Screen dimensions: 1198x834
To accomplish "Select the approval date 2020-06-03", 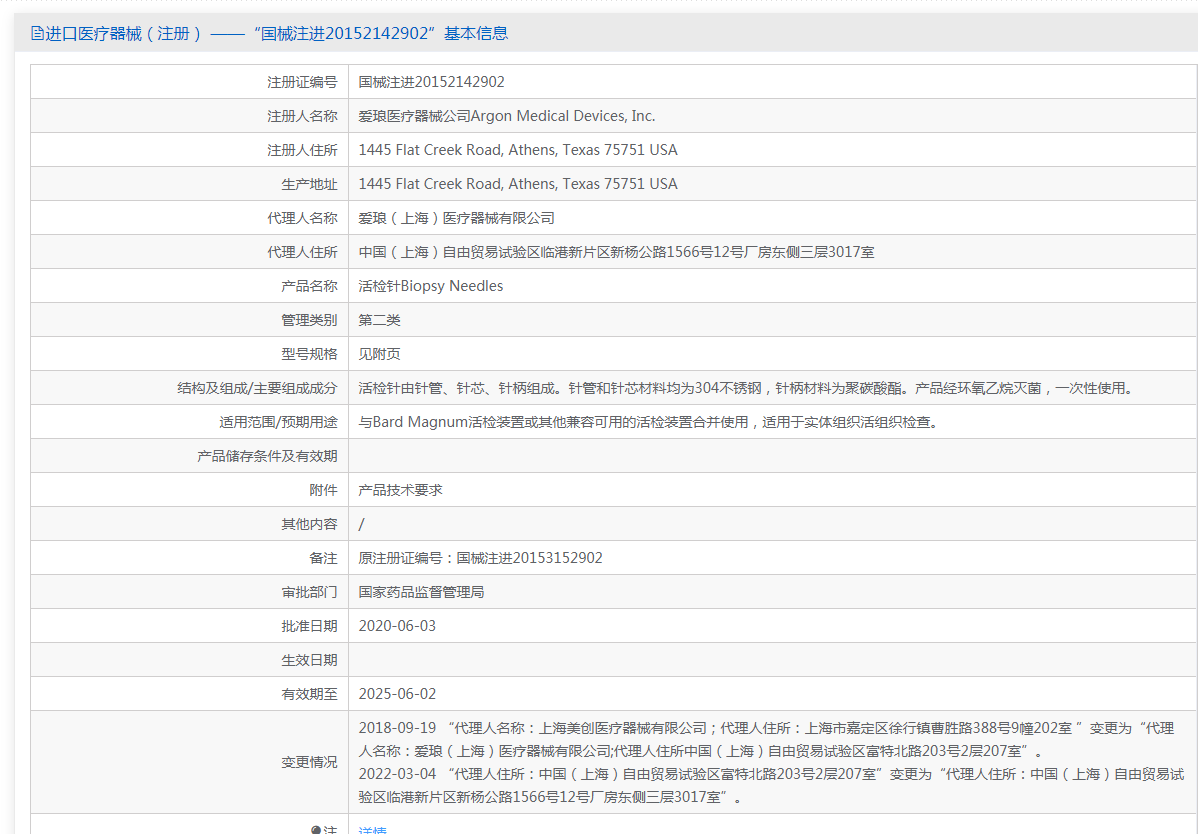I will [x=397, y=626].
